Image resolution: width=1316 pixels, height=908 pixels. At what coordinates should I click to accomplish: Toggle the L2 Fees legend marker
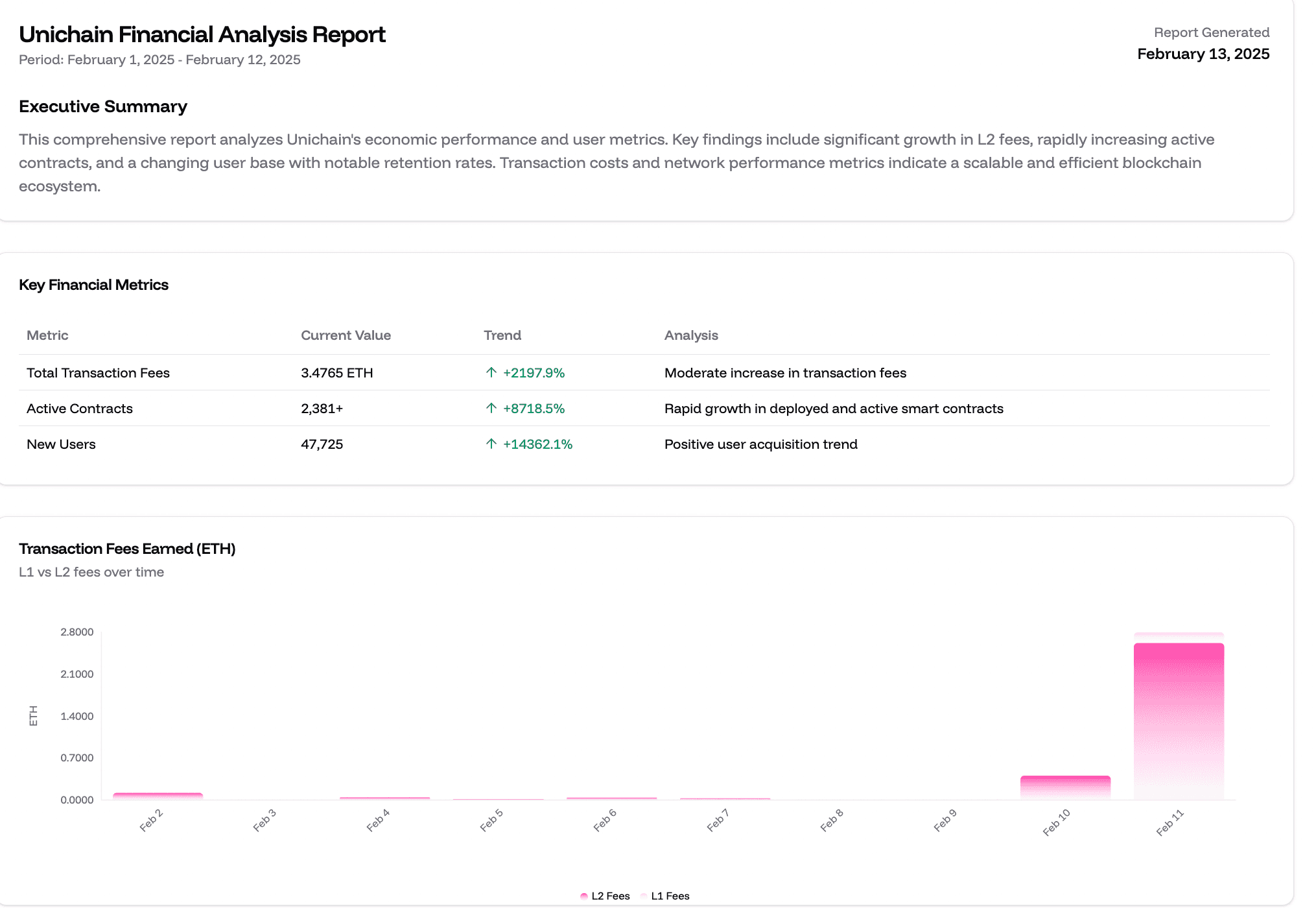pos(584,896)
